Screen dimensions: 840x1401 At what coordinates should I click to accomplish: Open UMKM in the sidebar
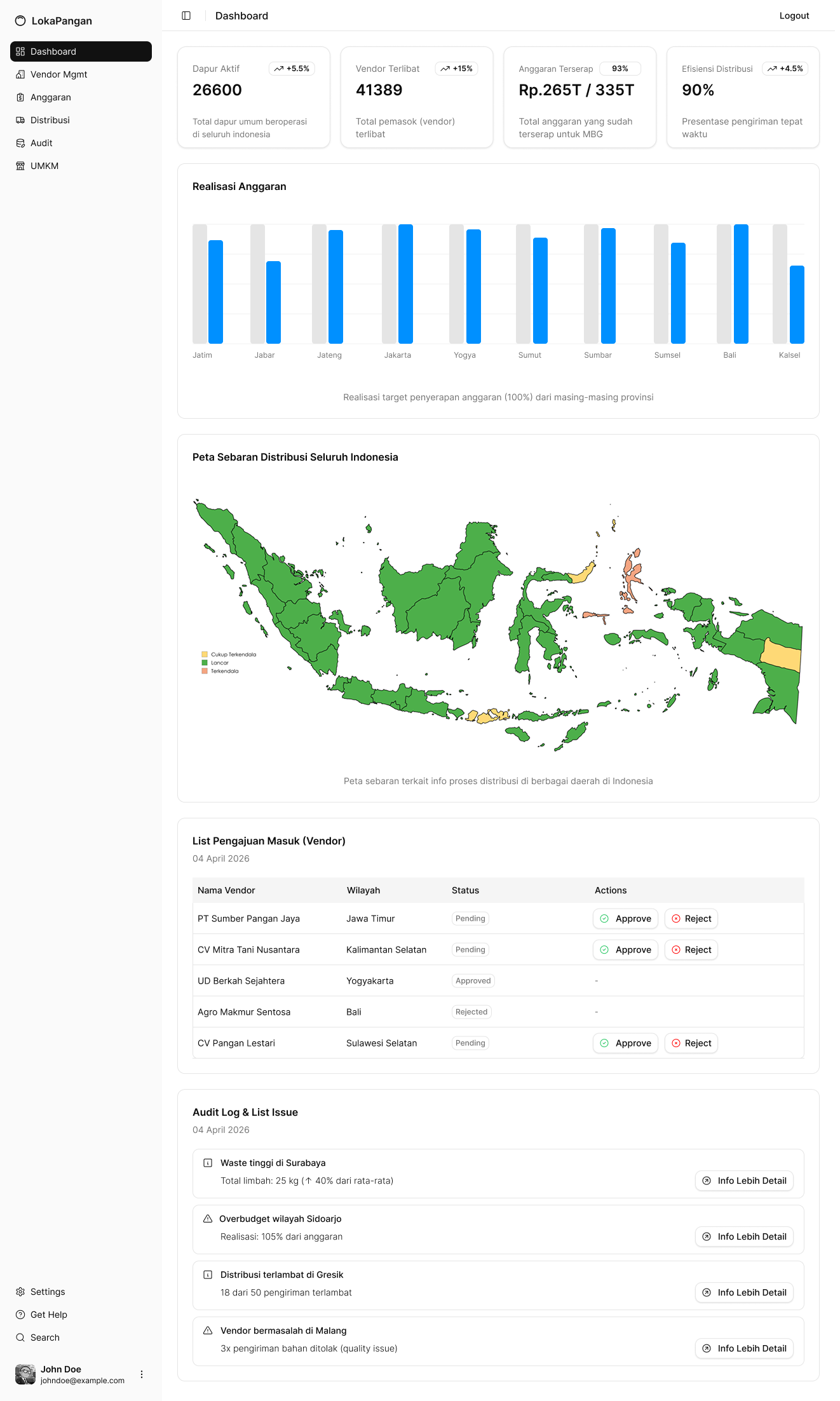click(81, 165)
